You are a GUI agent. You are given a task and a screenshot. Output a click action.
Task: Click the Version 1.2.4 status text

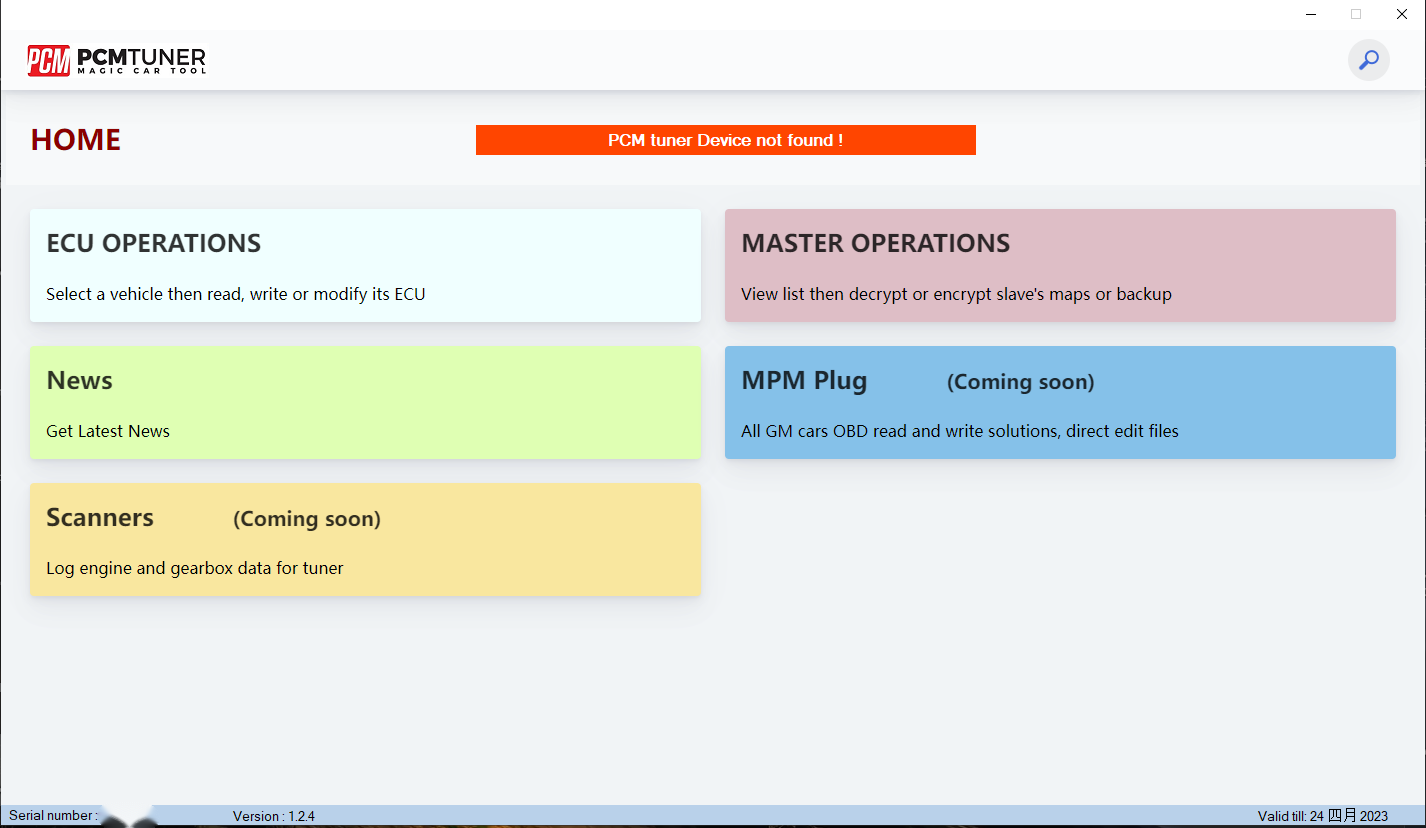273,816
